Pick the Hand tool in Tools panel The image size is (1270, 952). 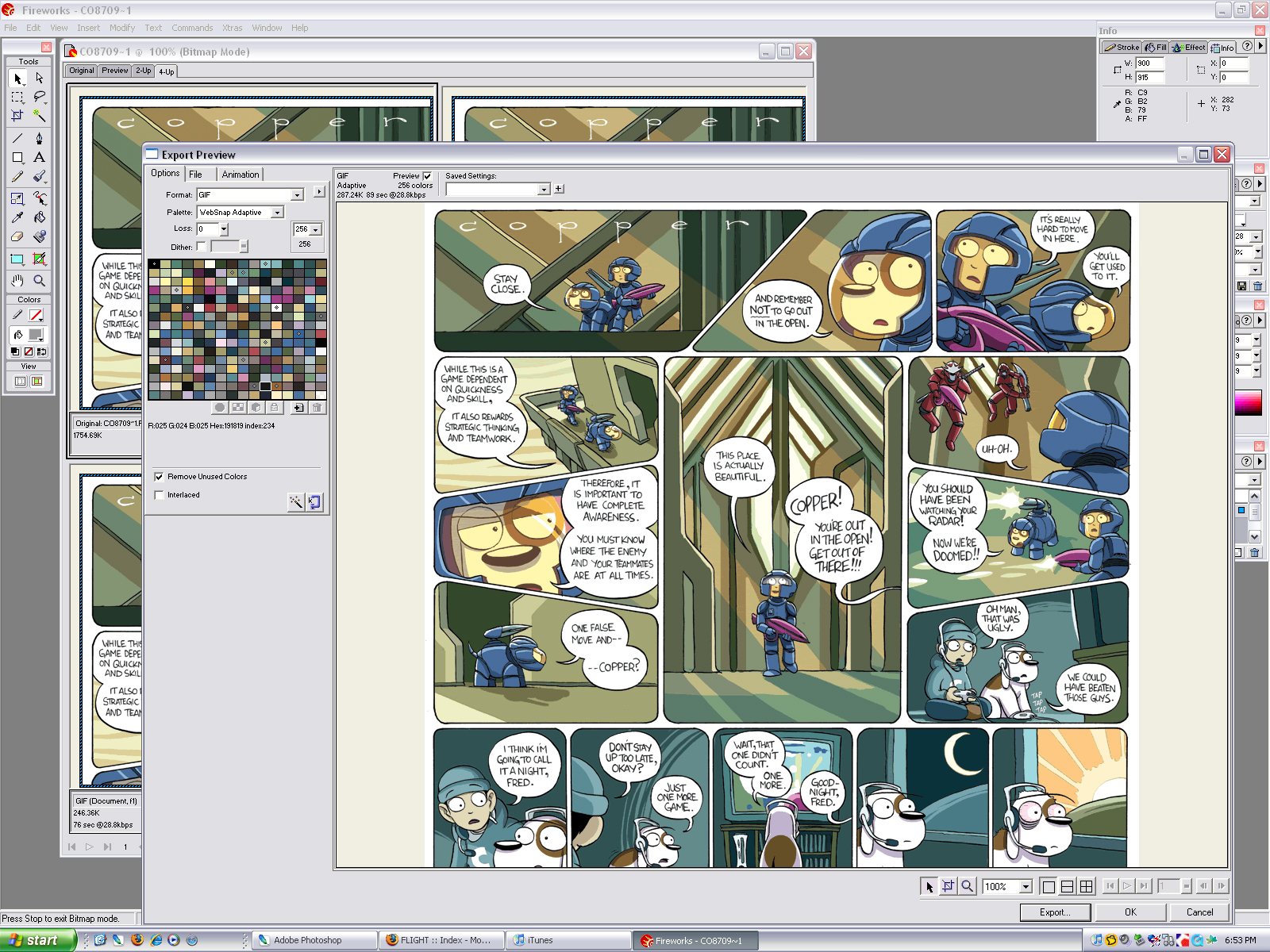click(17, 281)
